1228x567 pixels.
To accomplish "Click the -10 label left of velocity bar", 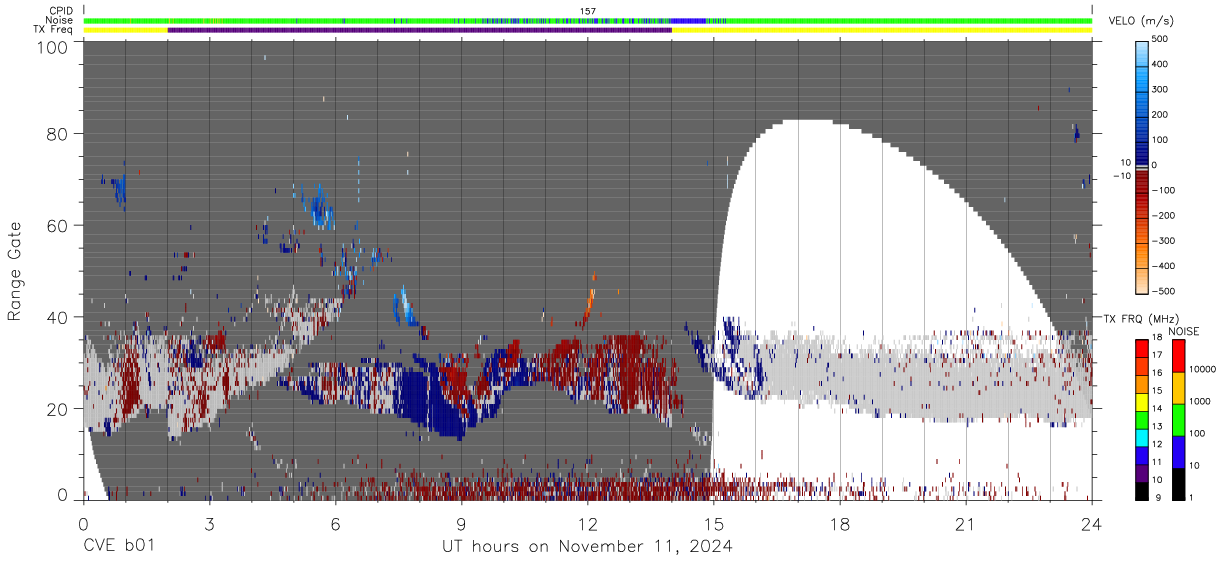I will tap(1121, 176).
